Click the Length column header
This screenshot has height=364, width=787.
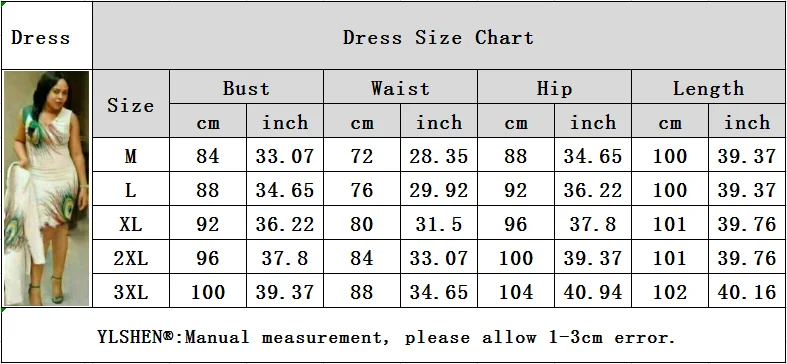point(708,88)
